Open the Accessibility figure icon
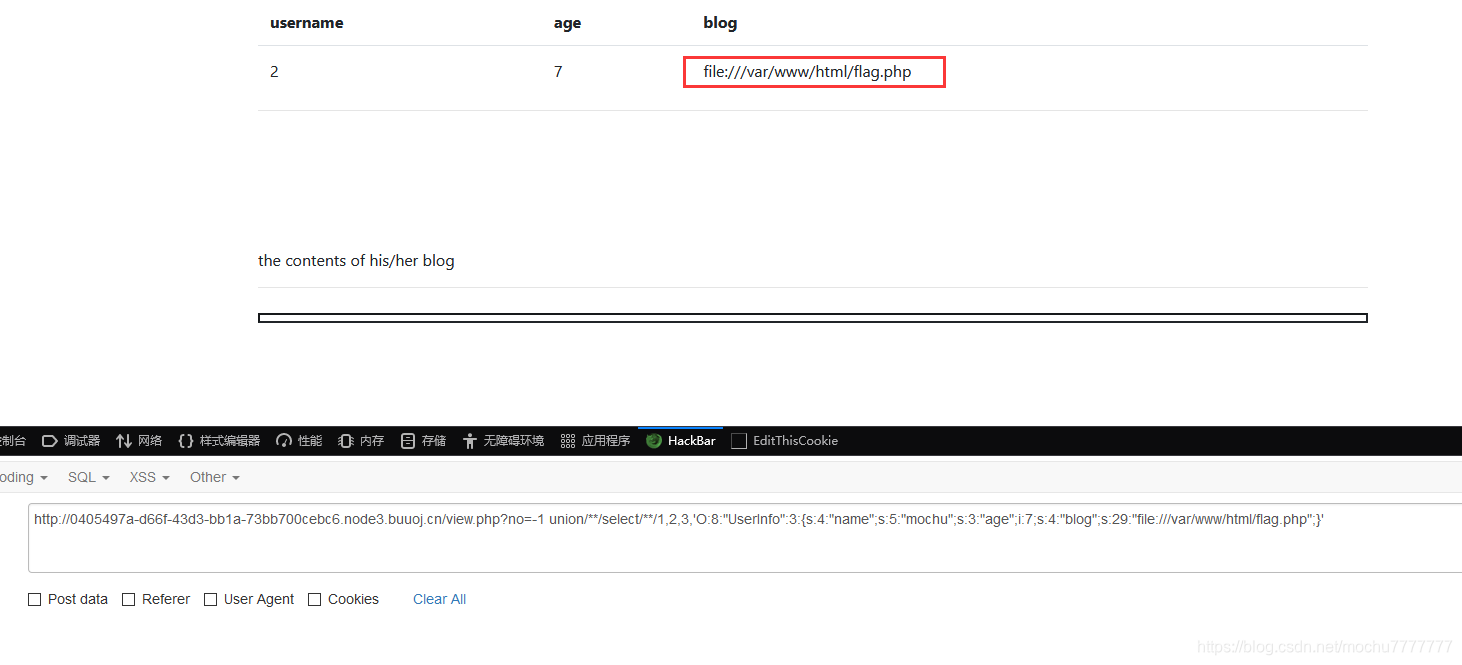The height and width of the screenshot is (665, 1462). [x=470, y=441]
